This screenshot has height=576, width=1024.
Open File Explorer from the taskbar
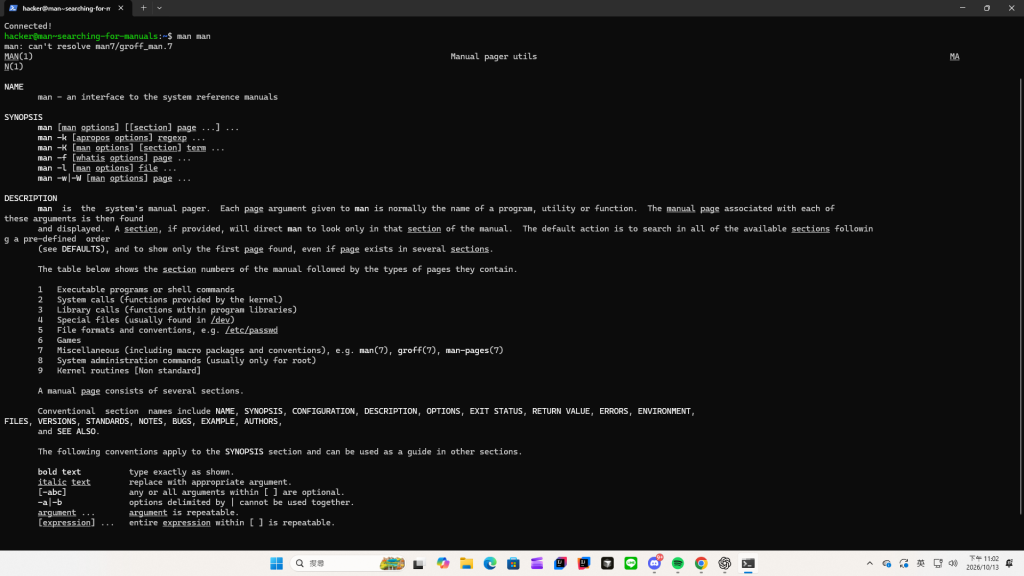(x=466, y=564)
